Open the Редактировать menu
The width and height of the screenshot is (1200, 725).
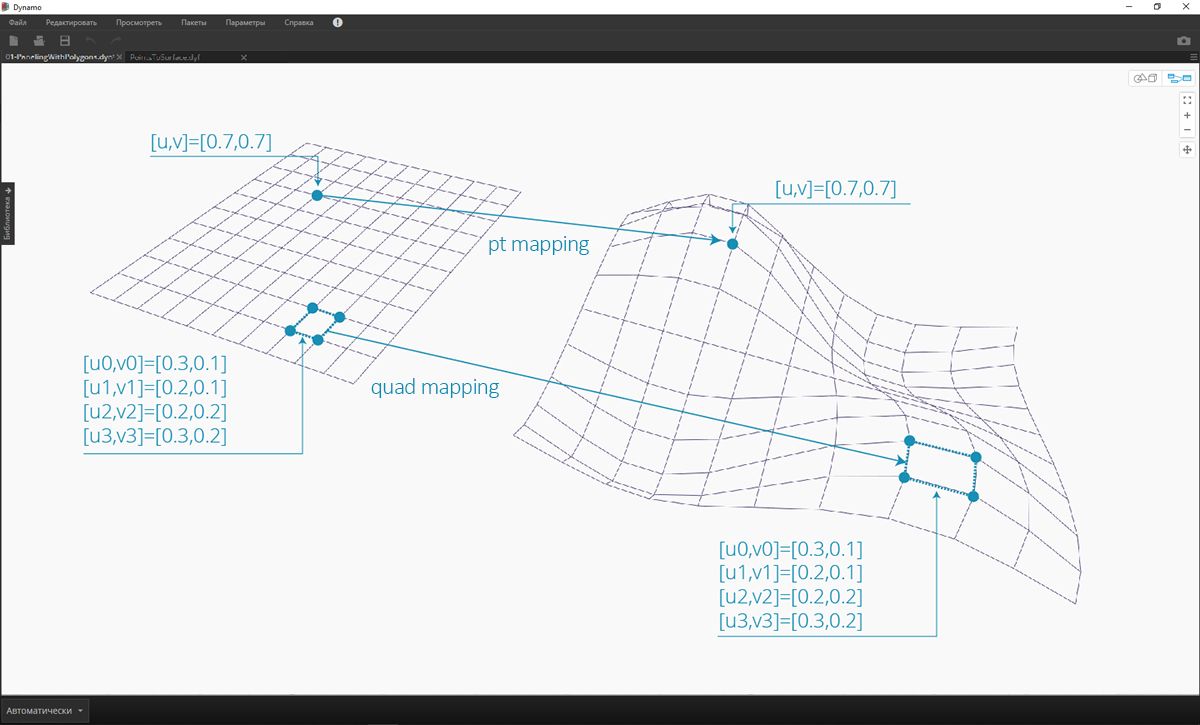(x=71, y=22)
